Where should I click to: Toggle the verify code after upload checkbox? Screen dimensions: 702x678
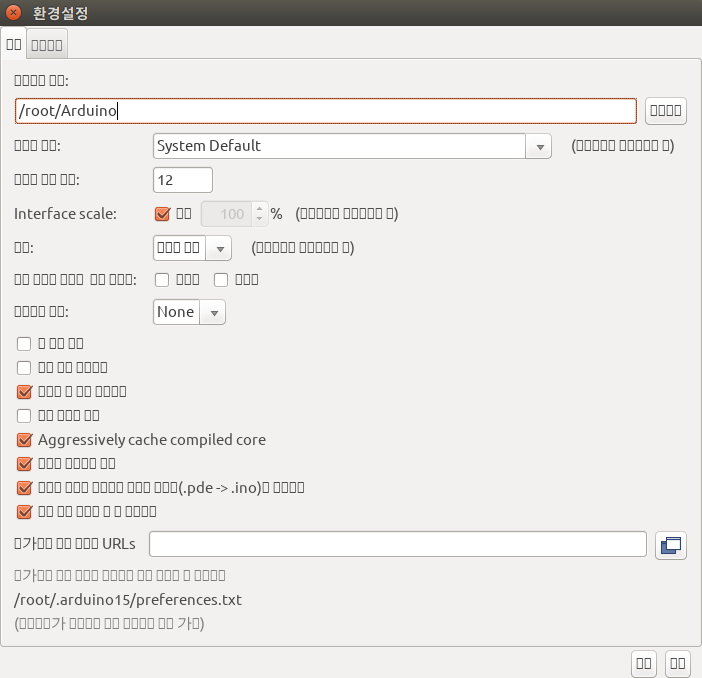24,392
